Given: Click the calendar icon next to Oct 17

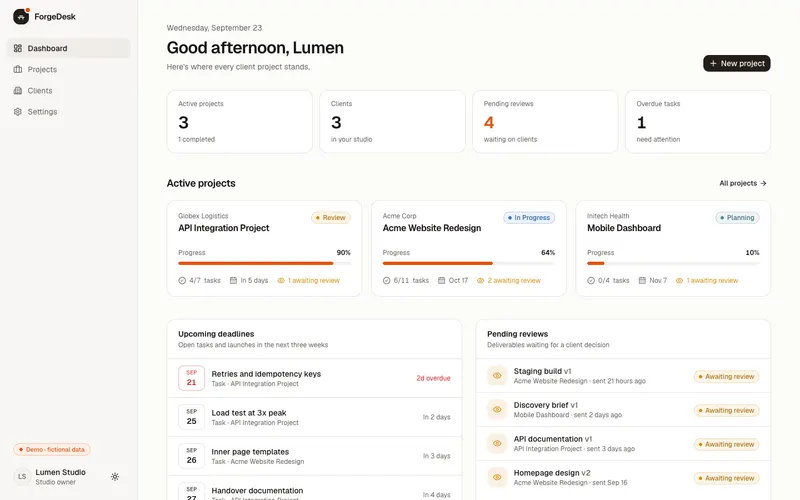Looking at the screenshot, I should coord(441,280).
